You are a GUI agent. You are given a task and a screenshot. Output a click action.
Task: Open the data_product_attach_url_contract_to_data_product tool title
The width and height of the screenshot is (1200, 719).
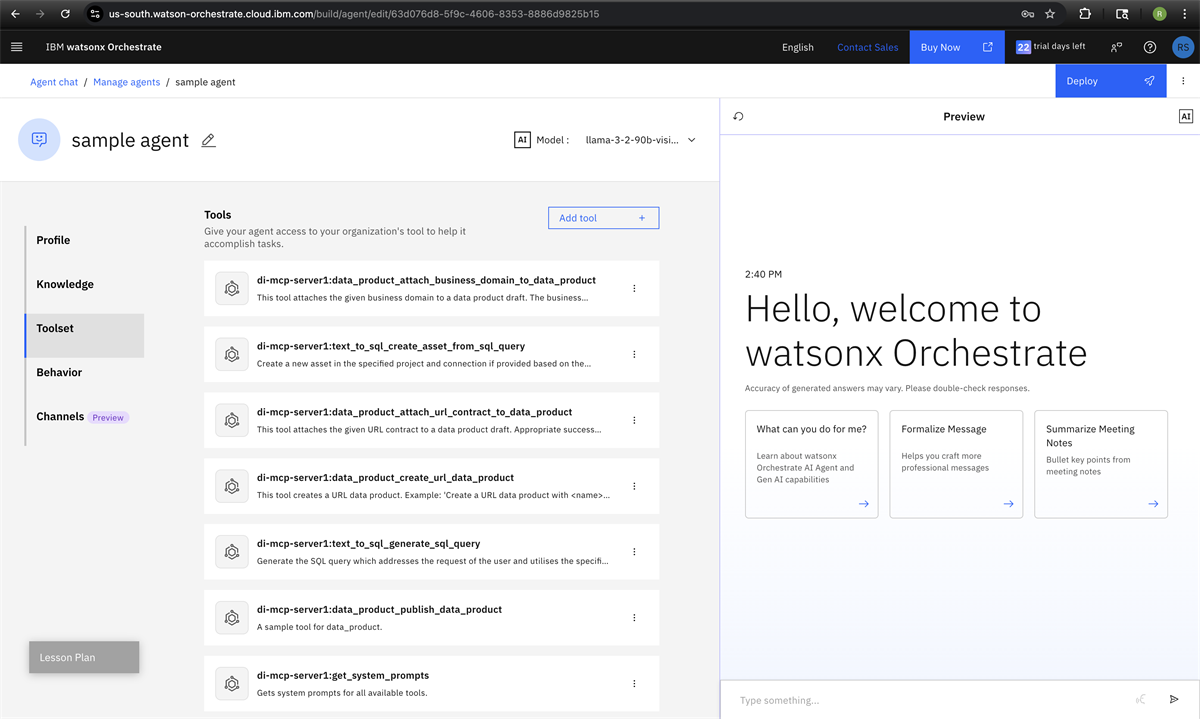[x=415, y=412]
